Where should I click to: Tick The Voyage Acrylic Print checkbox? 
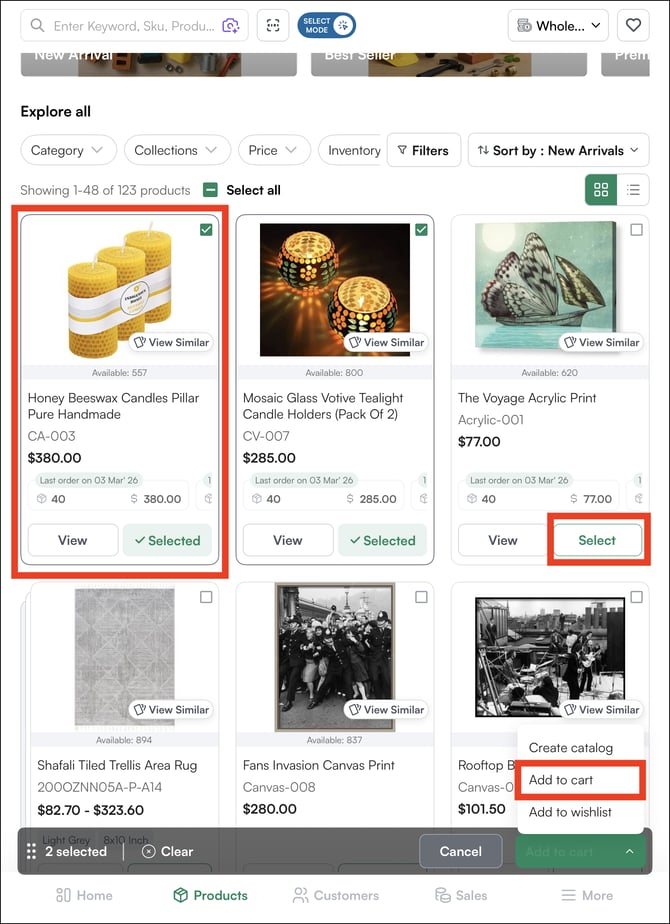point(637,230)
